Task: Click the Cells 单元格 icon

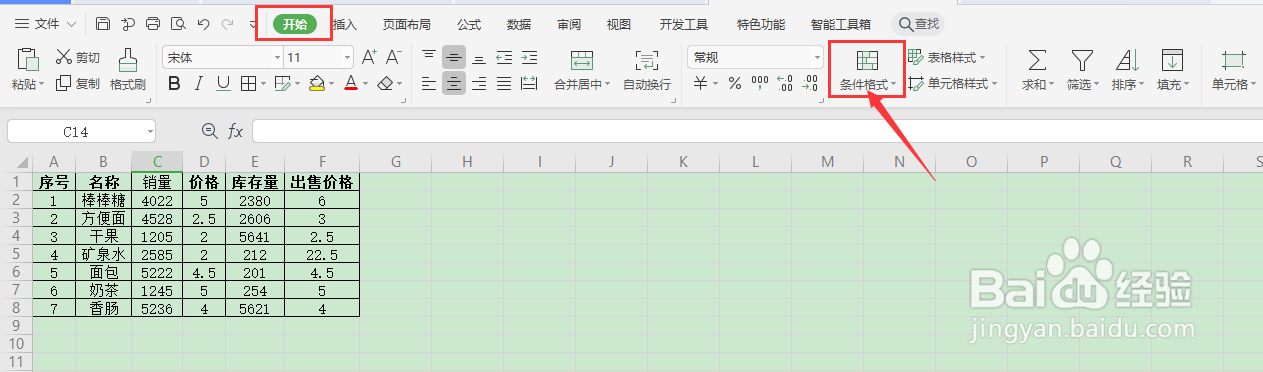Action: tap(1233, 60)
